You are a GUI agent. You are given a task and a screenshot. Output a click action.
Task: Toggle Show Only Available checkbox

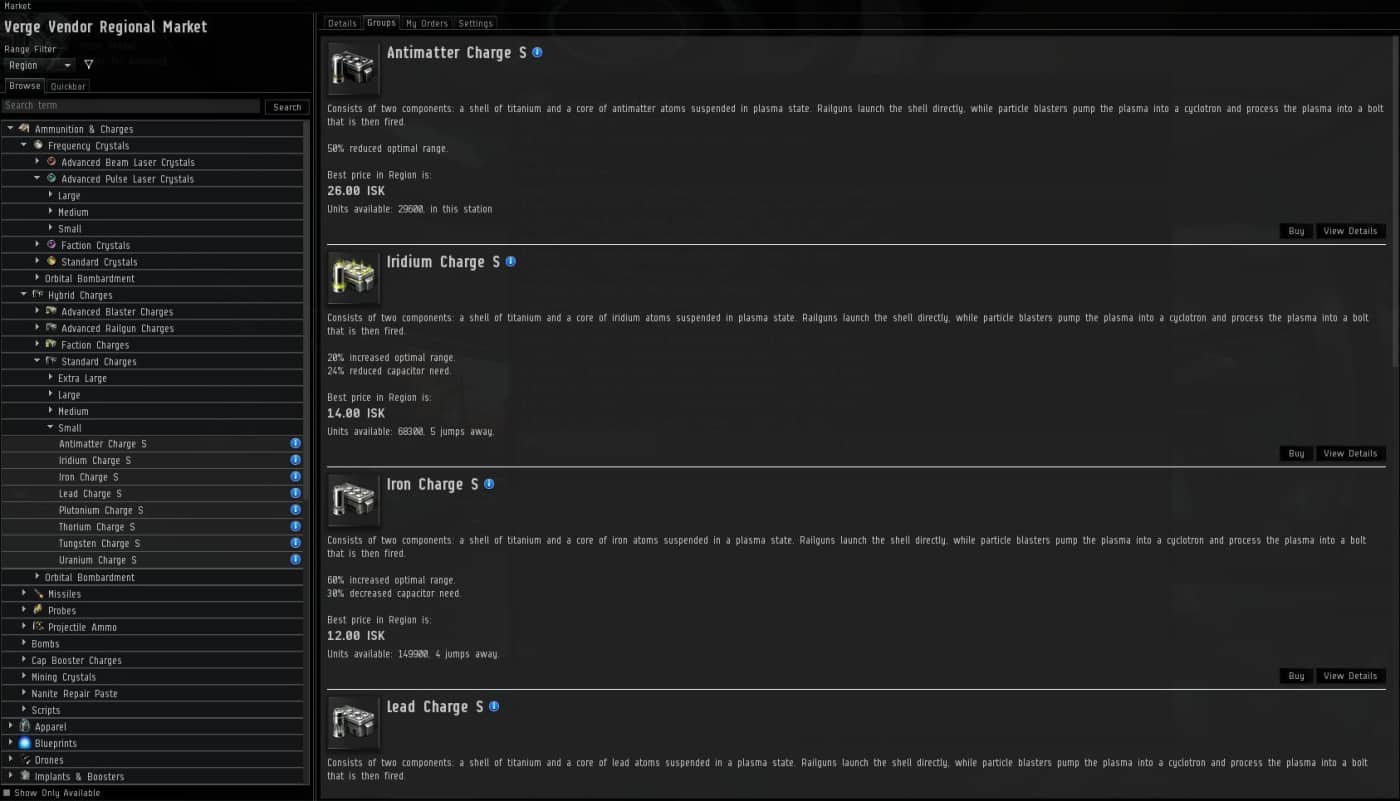coord(7,793)
